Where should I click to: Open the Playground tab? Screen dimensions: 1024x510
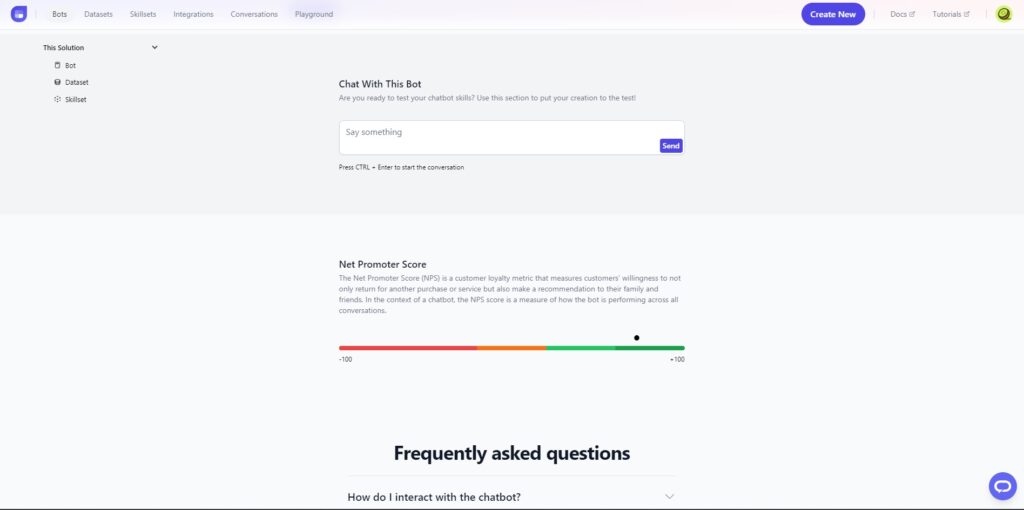(x=314, y=14)
